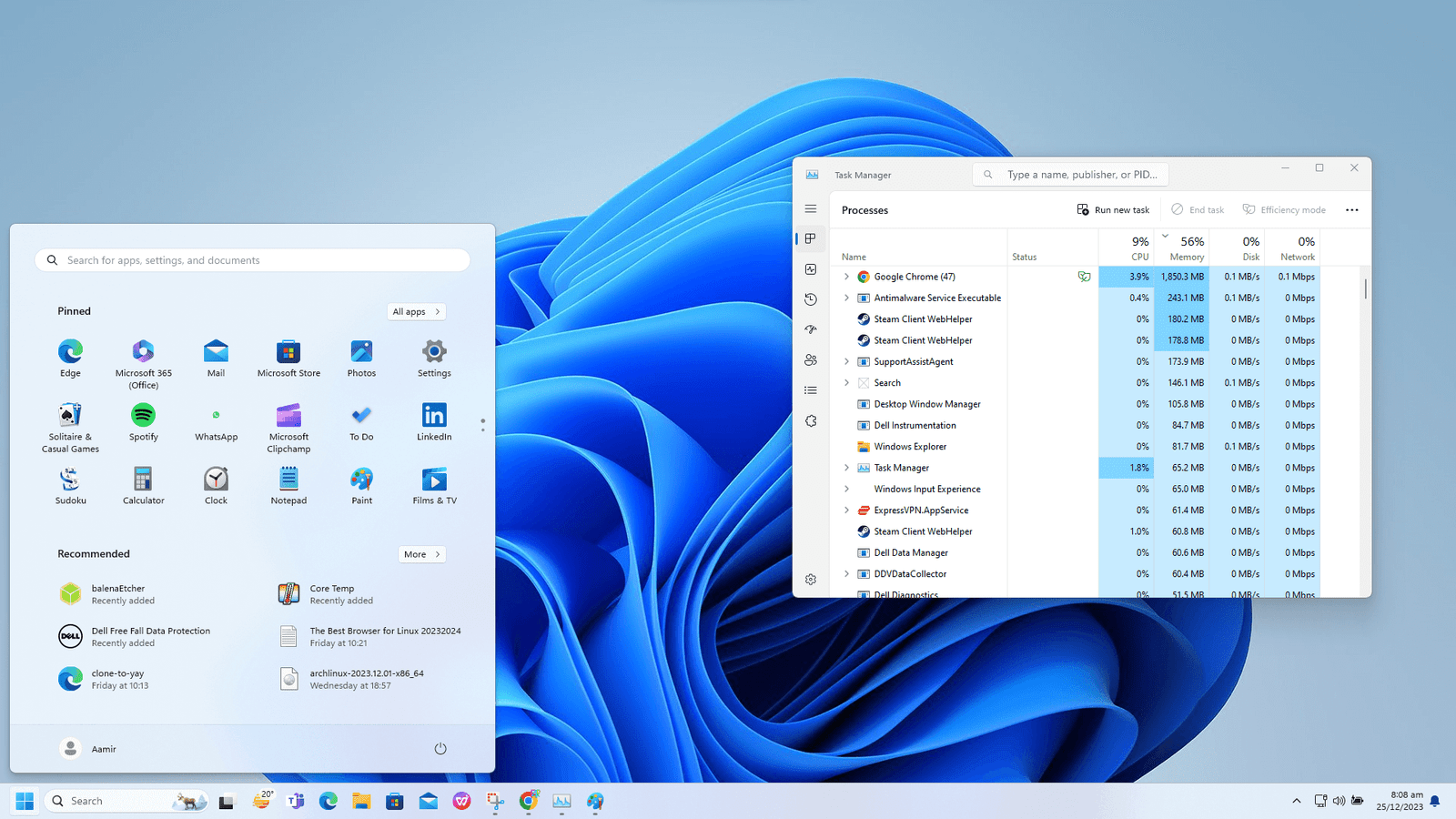Open Startup apps page in Task Manager

(811, 329)
